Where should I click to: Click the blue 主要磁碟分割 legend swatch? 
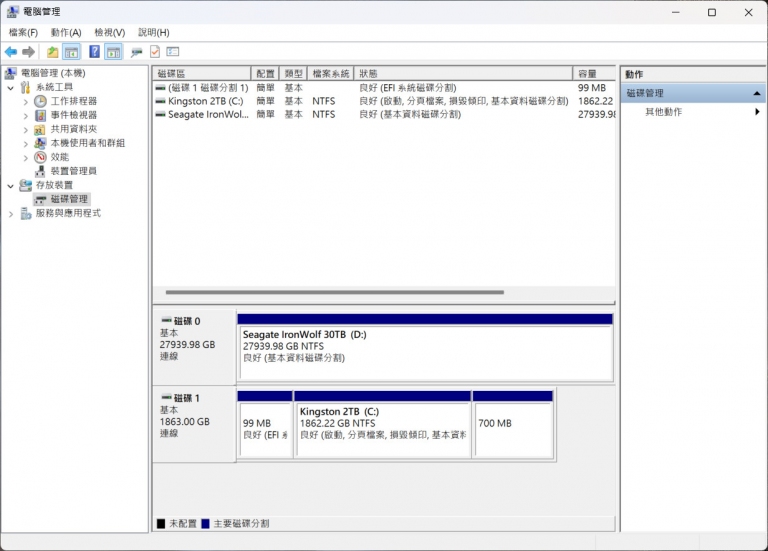pyautogui.click(x=205, y=524)
